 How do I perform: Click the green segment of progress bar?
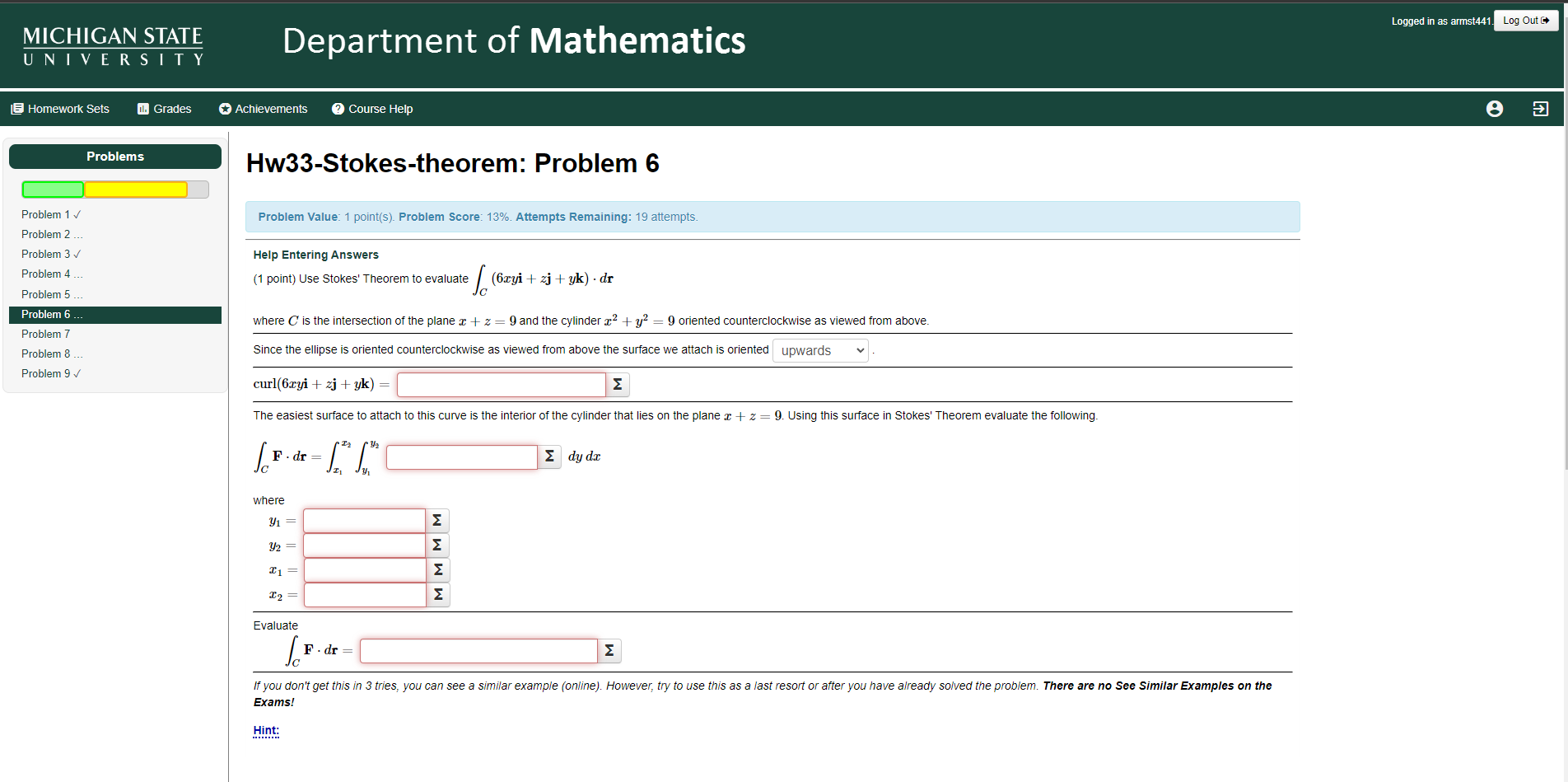tap(53, 190)
